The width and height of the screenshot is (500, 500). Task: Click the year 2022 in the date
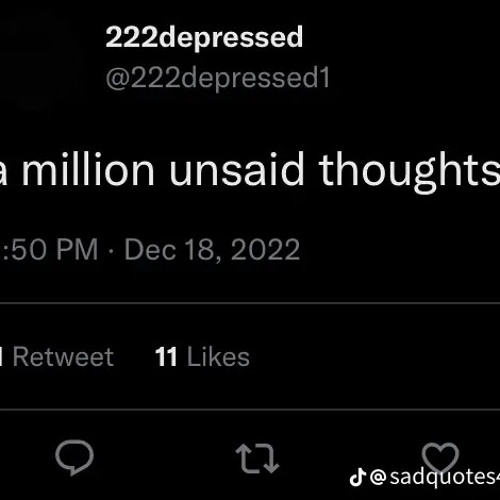[x=265, y=250]
